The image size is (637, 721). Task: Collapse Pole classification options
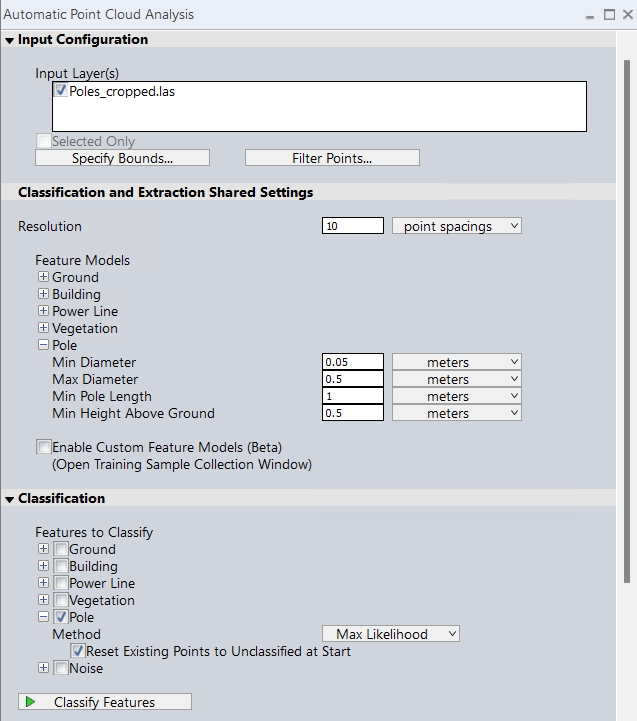point(43,617)
